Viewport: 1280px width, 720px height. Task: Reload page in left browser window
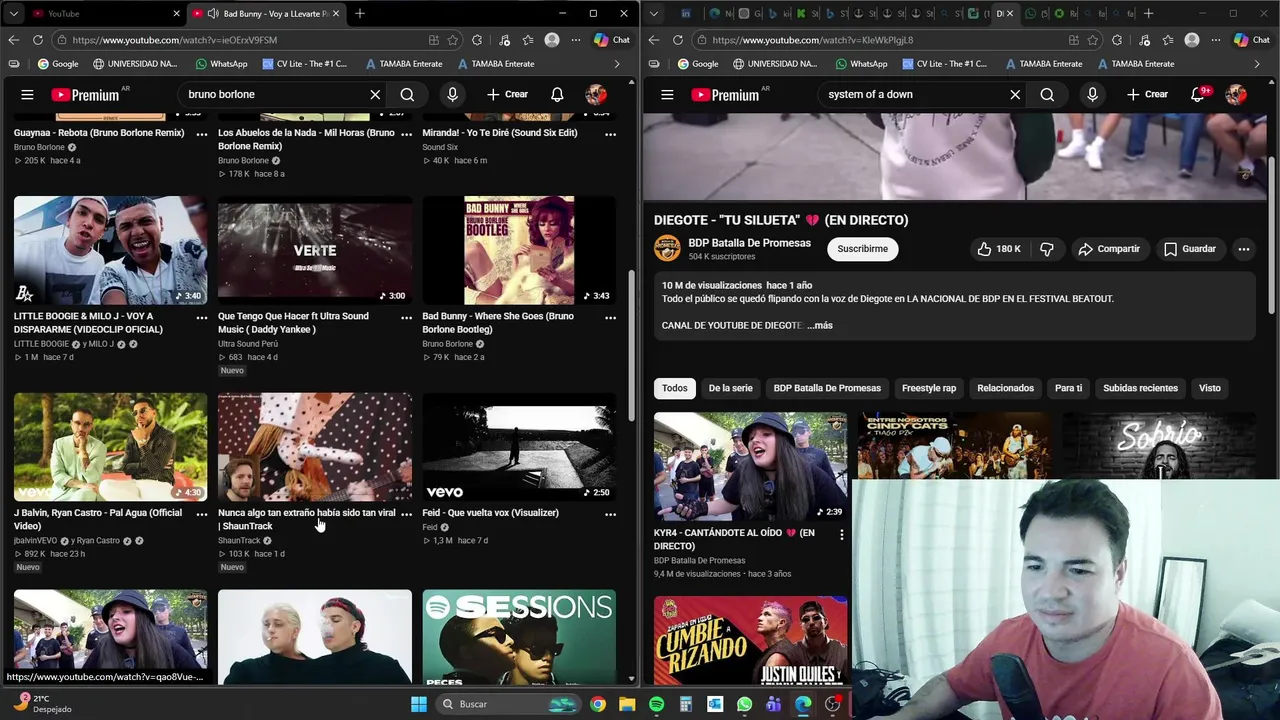37,40
